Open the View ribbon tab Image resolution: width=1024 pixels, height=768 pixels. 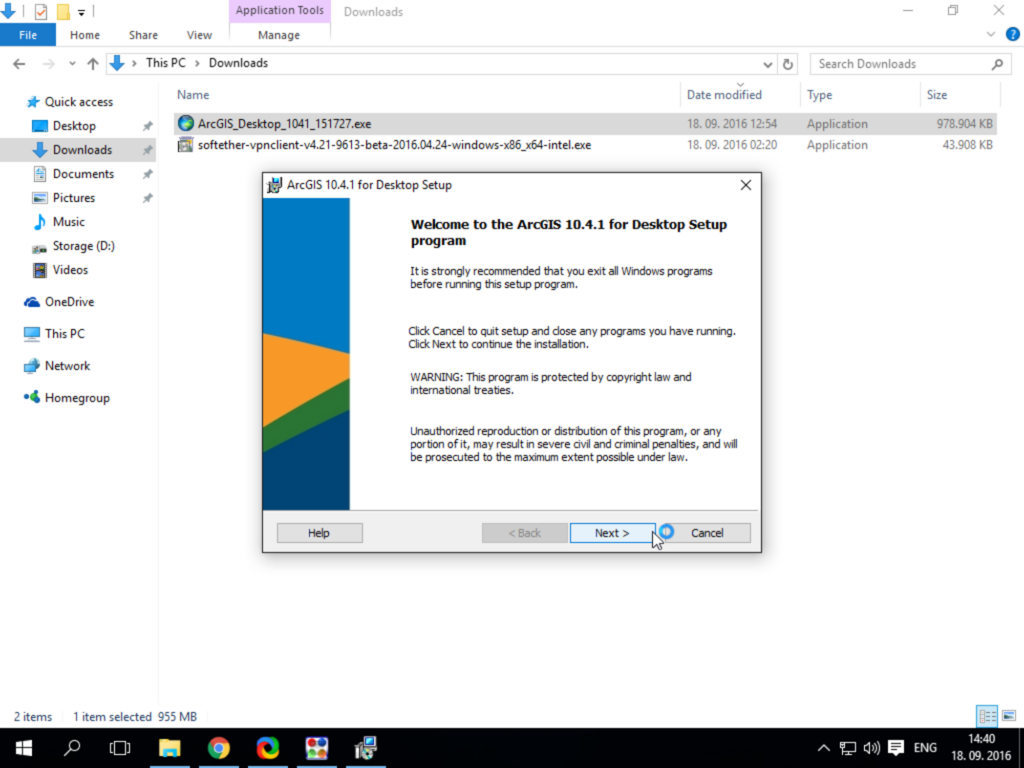(x=199, y=35)
